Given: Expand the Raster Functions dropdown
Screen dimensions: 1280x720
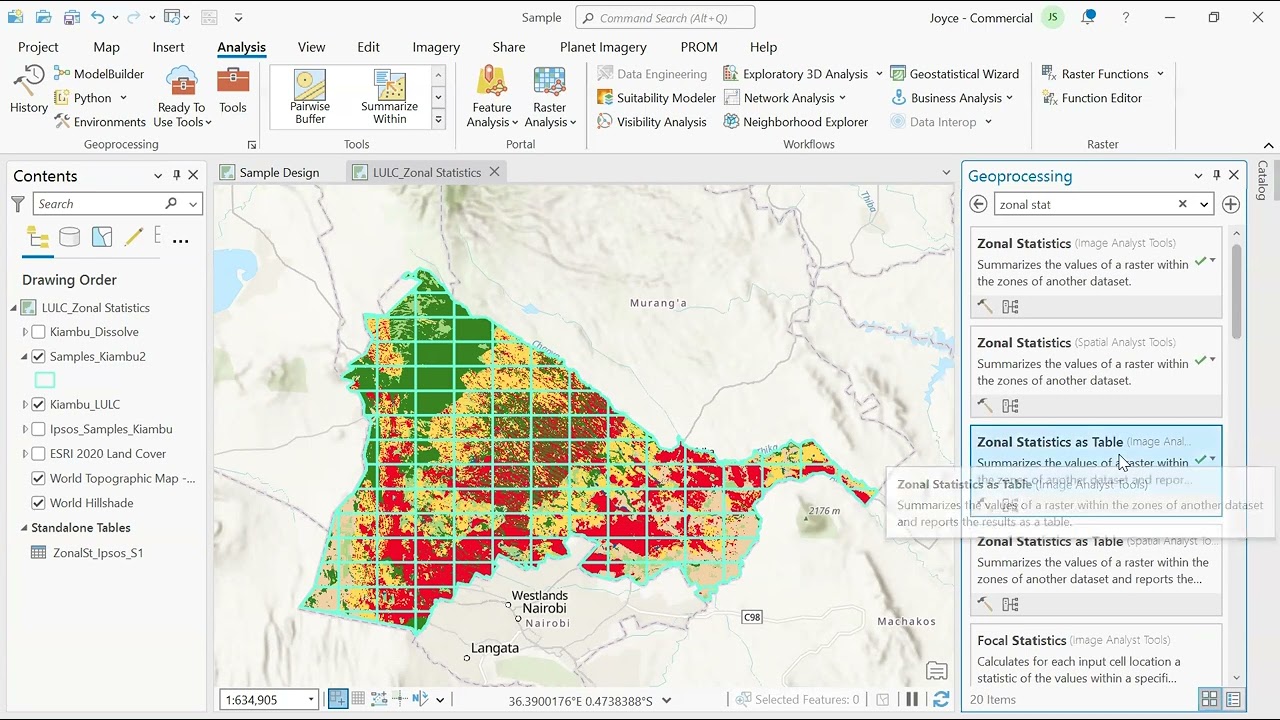Looking at the screenshot, I should pyautogui.click(x=1160, y=74).
